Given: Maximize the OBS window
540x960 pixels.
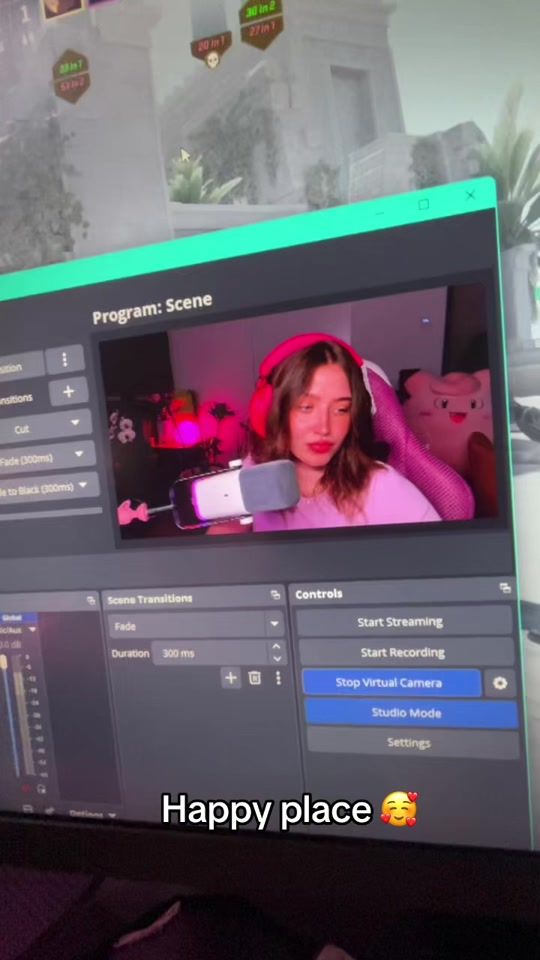Looking at the screenshot, I should 423,204.
